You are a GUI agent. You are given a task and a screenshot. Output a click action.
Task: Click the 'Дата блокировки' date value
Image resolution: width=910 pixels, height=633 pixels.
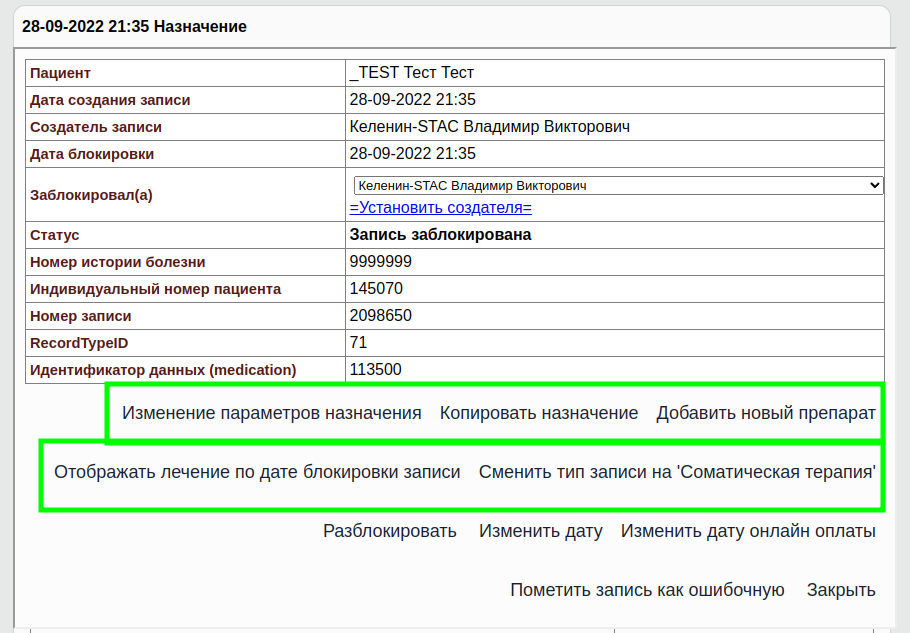[x=413, y=154]
